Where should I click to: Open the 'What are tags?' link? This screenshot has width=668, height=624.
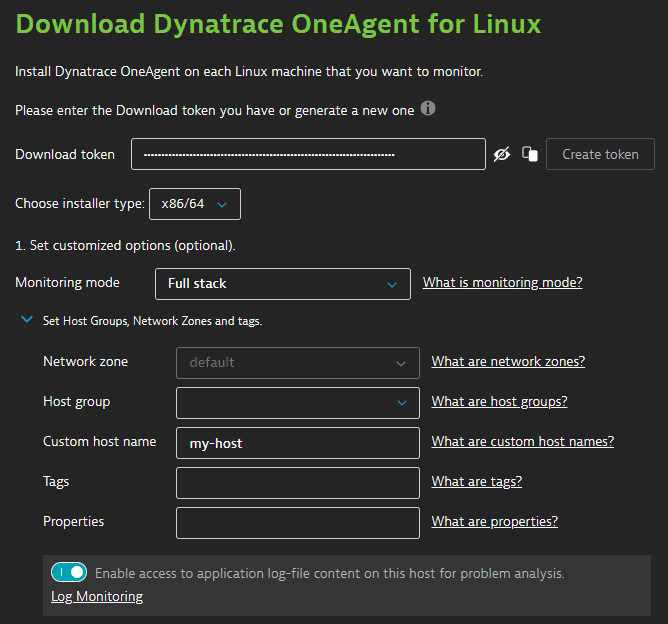(477, 481)
